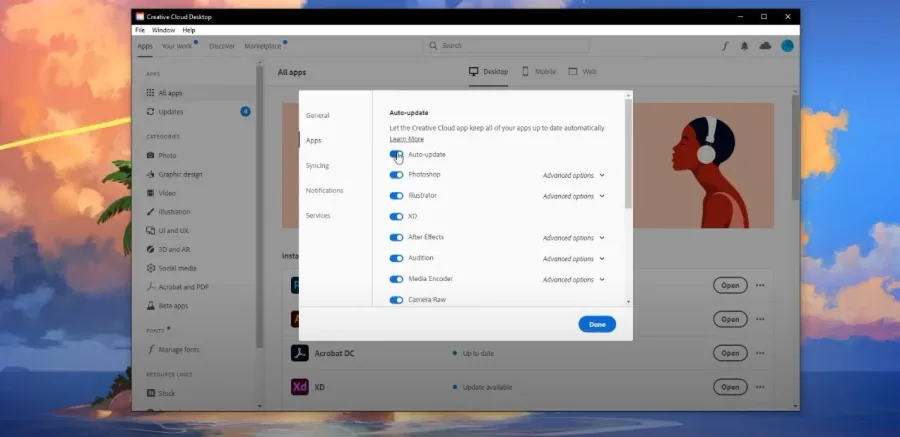Toggle Photoshop auto-update switch
The image size is (900, 437).
pyautogui.click(x=396, y=175)
